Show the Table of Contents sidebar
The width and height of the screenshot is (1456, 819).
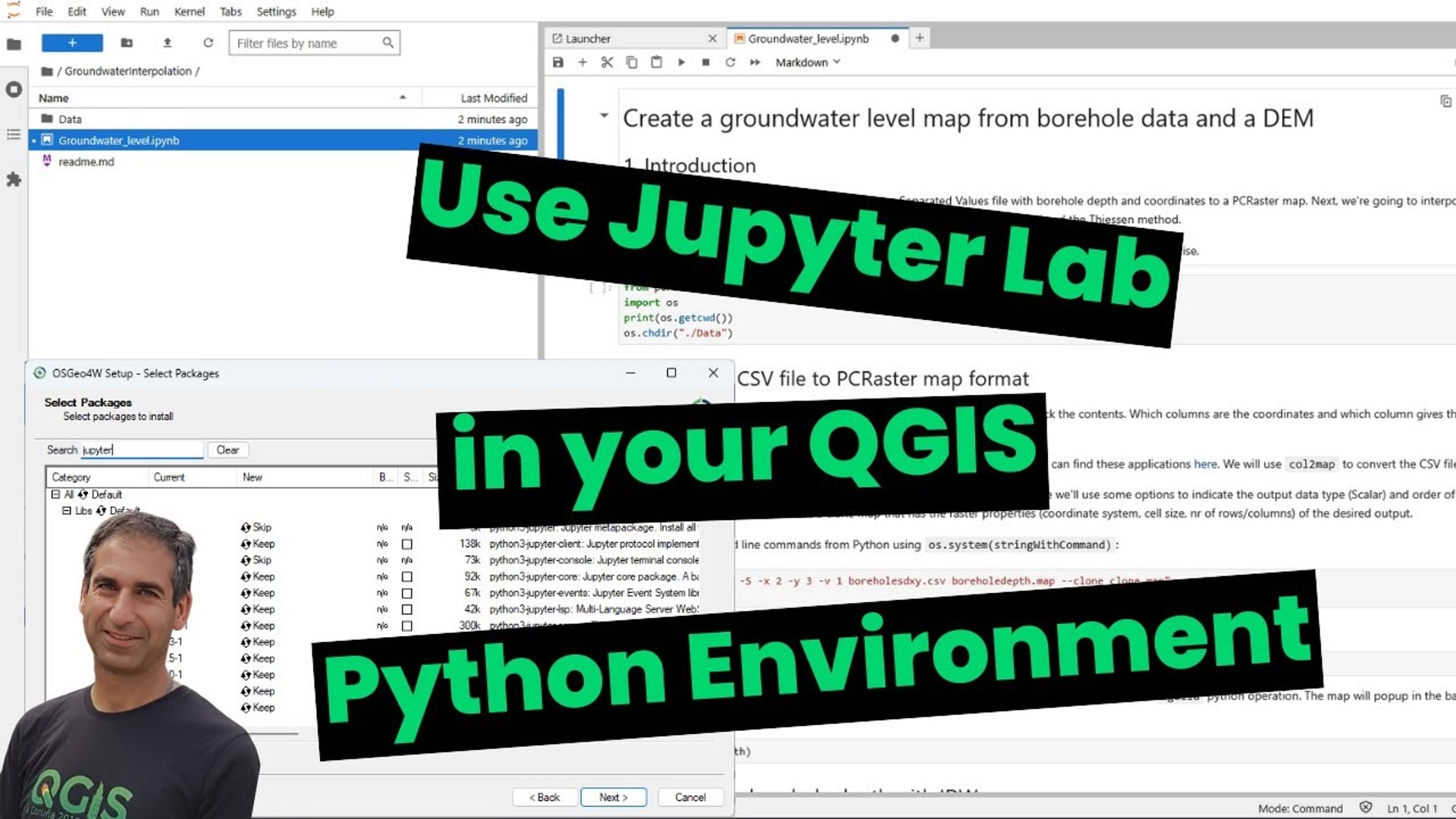coord(14,134)
